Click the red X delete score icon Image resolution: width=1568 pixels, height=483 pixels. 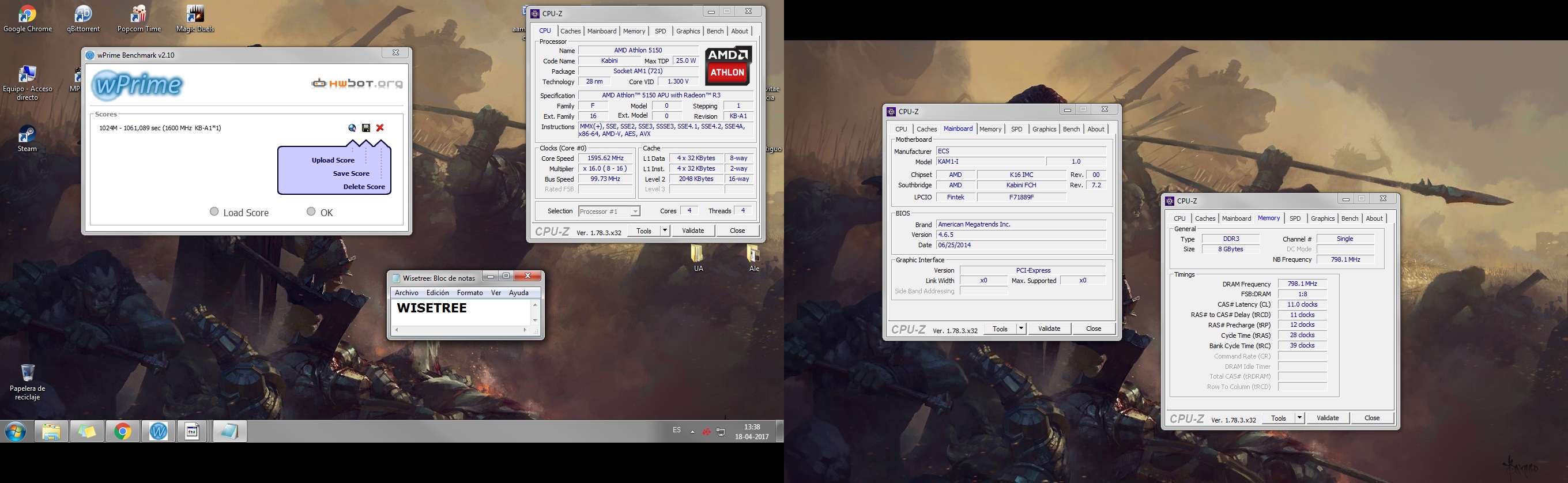pos(380,128)
